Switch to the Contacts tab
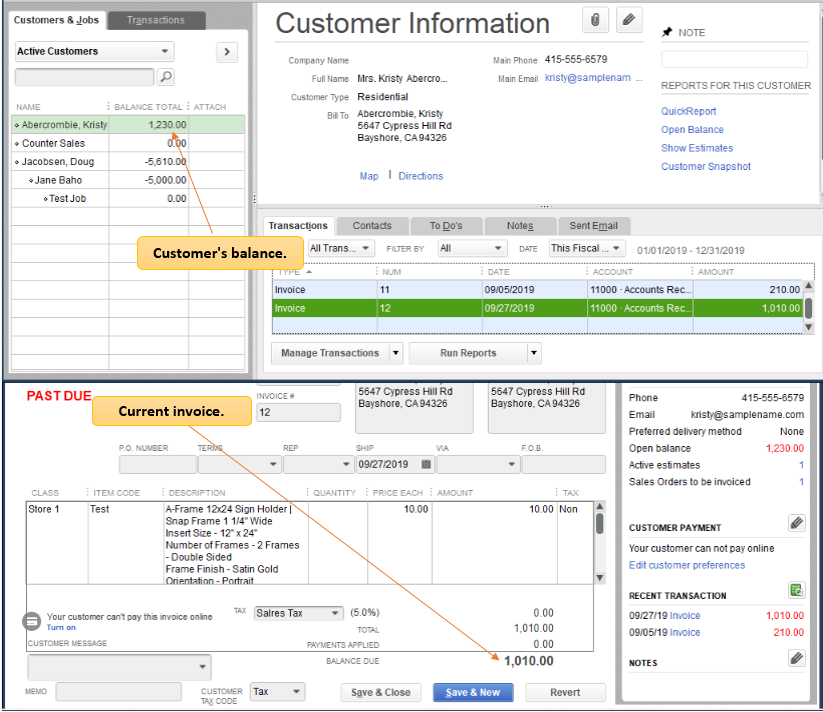Viewport: 823px width, 712px height. [x=372, y=226]
